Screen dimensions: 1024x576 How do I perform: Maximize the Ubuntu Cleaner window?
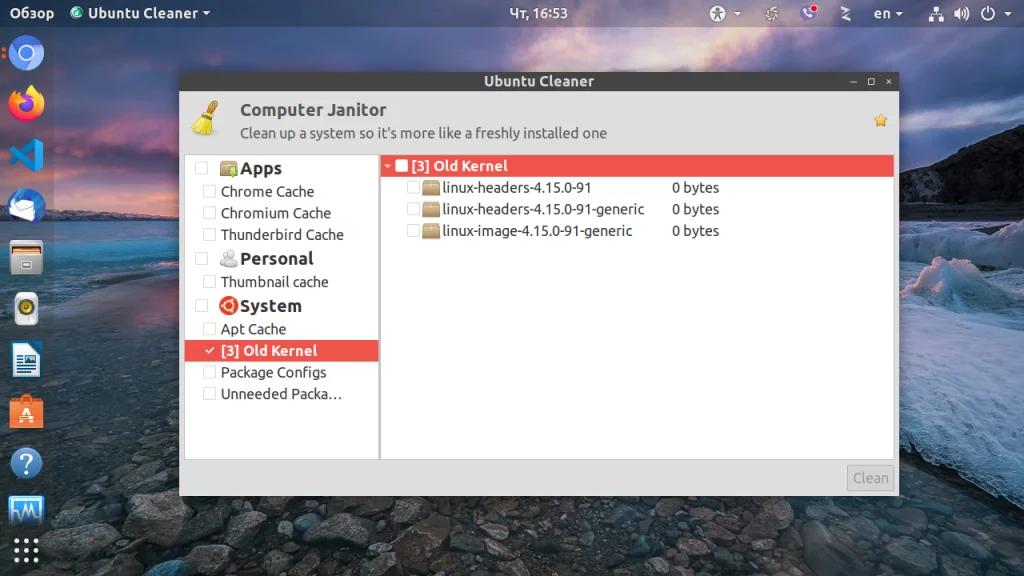point(871,82)
